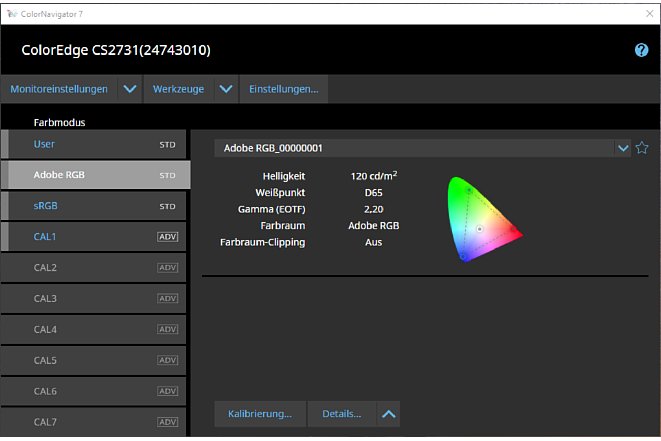This screenshot has width=661, height=441.
Task: Click the ADV badge on CAL6 row
Action: click(167, 391)
